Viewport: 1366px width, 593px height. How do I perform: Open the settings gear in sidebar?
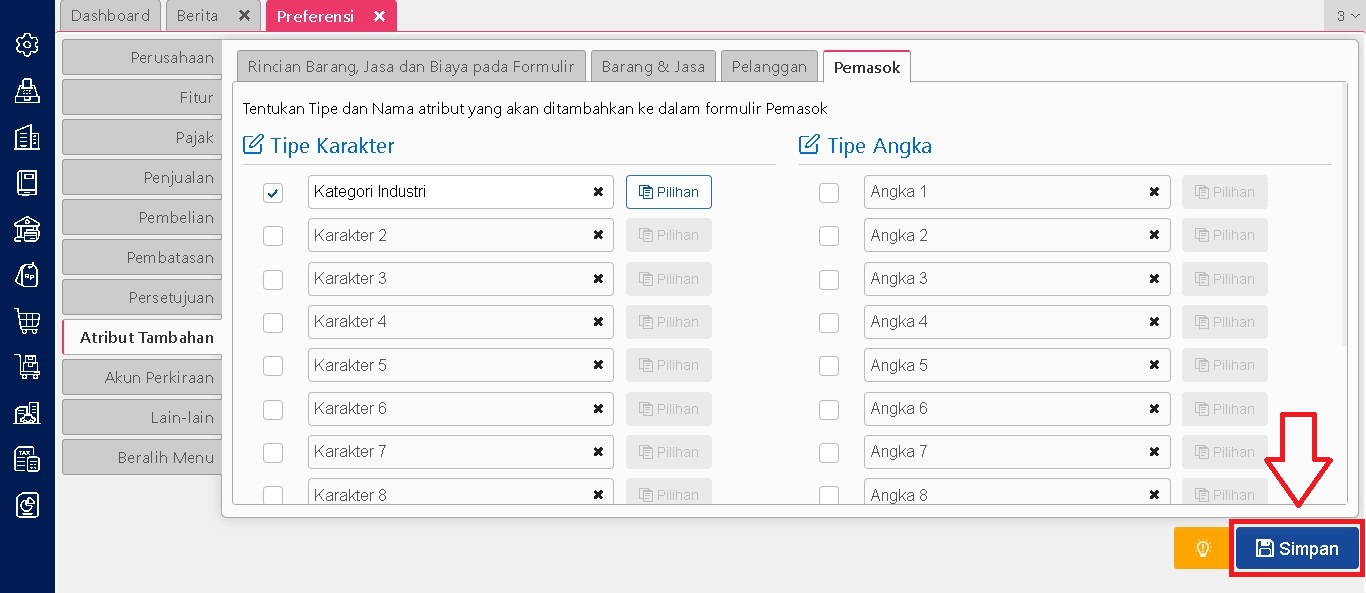(x=27, y=45)
